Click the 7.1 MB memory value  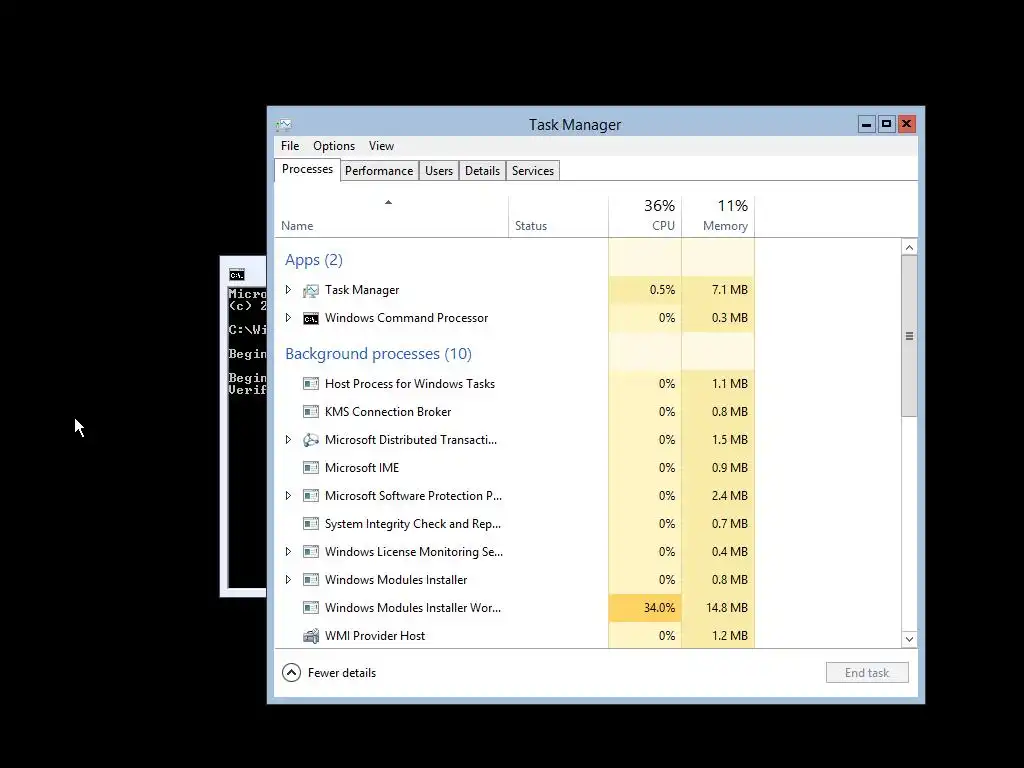tap(729, 290)
